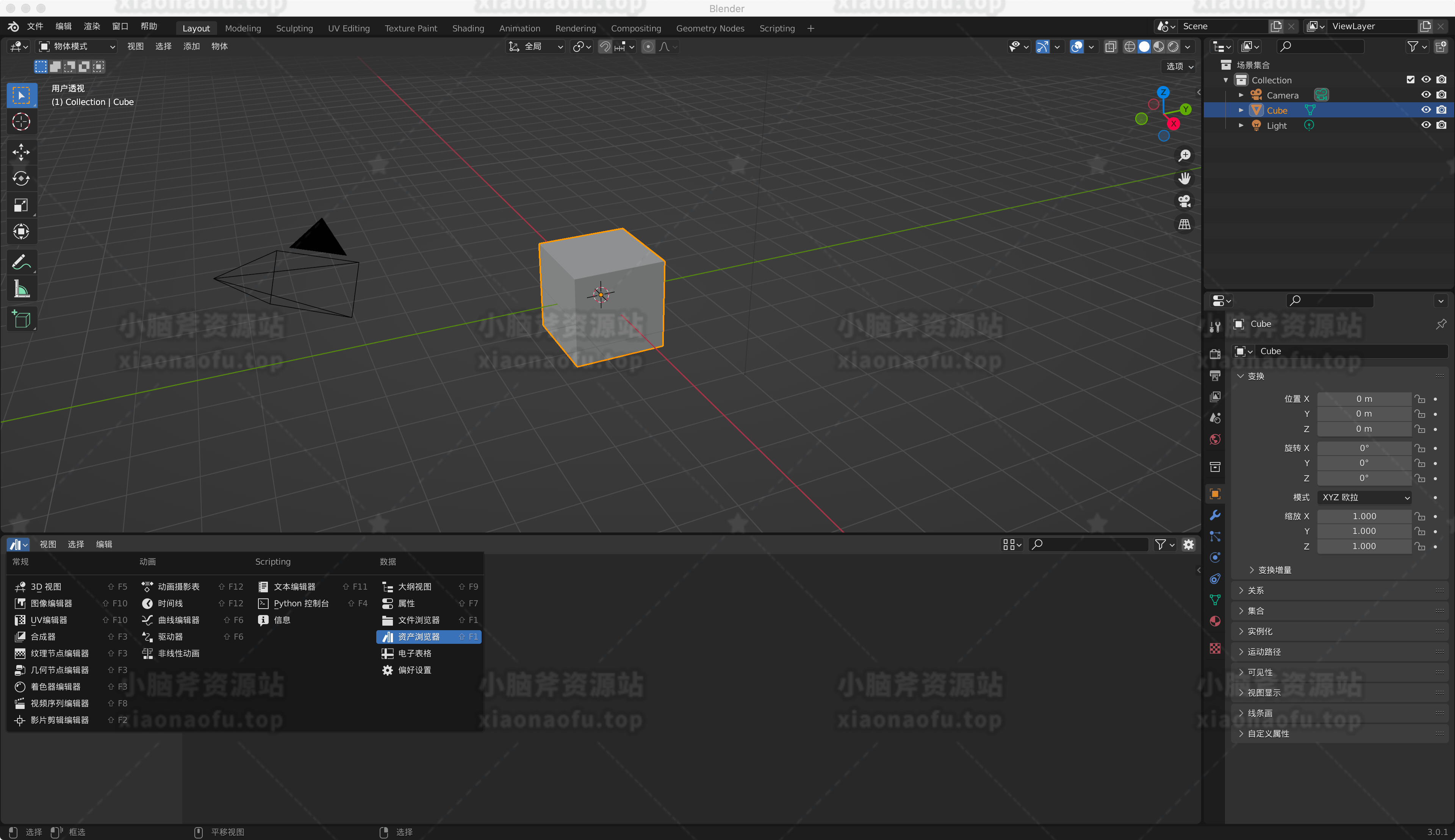The width and height of the screenshot is (1455, 840).
Task: Toggle camera view button in viewport
Action: (1184, 201)
